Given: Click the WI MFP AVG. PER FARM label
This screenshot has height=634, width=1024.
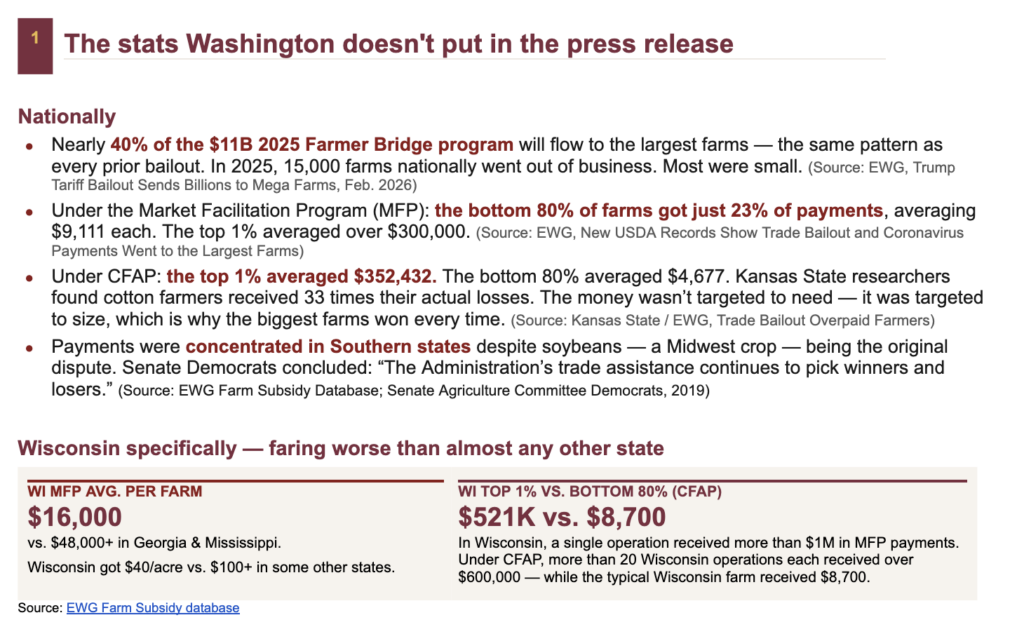Looking at the screenshot, I should [x=115, y=491].
